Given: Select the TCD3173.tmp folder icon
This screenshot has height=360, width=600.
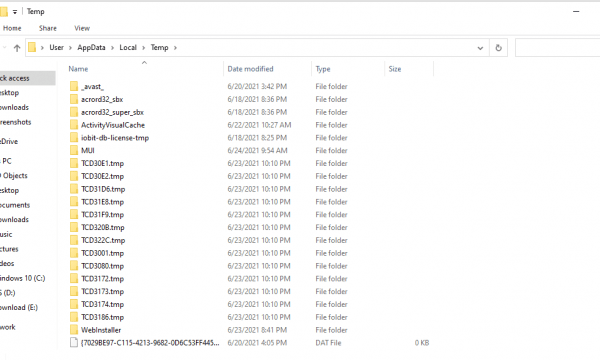Looking at the screenshot, I should click(x=74, y=291).
